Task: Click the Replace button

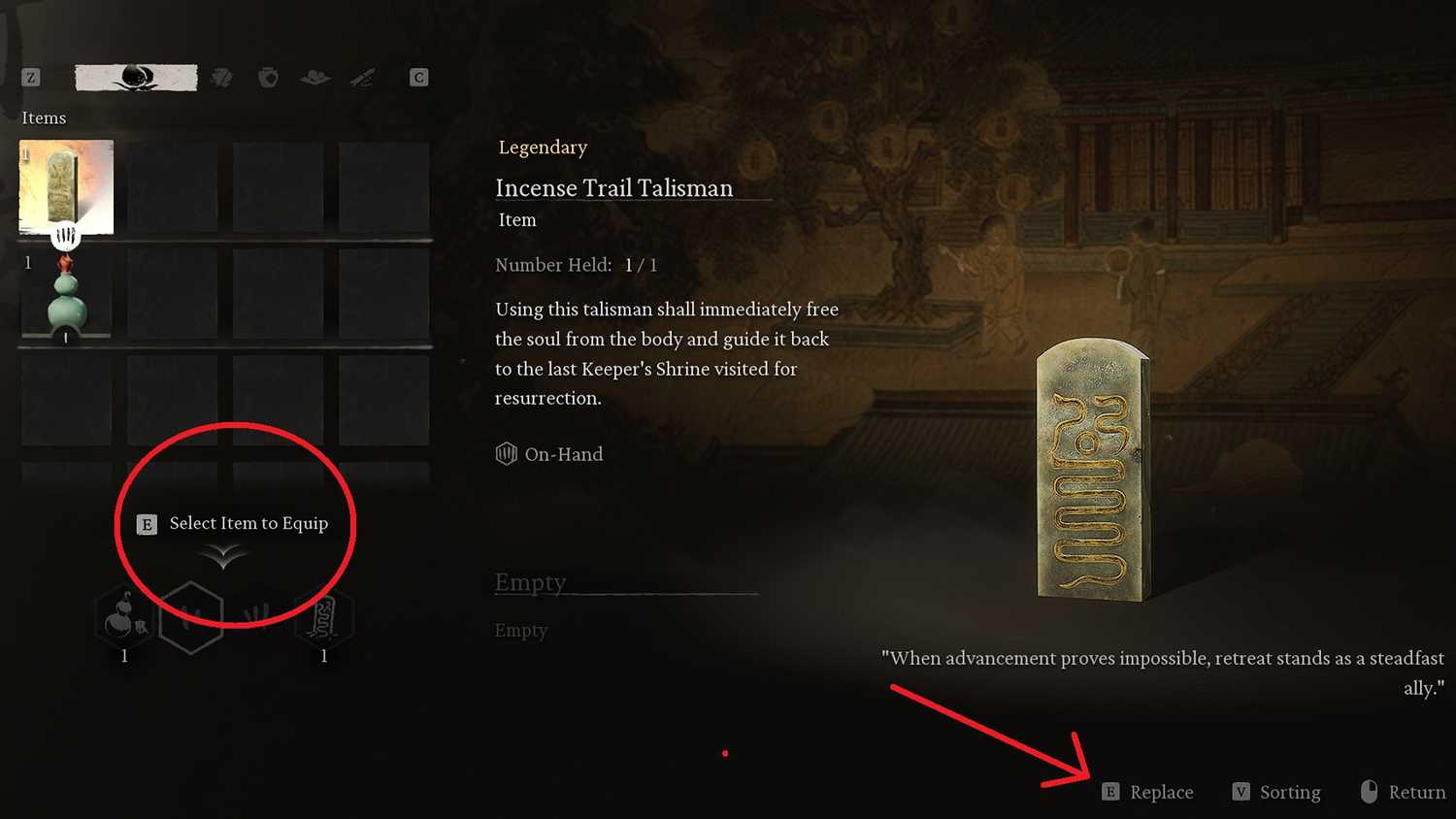Action: (x=1148, y=792)
